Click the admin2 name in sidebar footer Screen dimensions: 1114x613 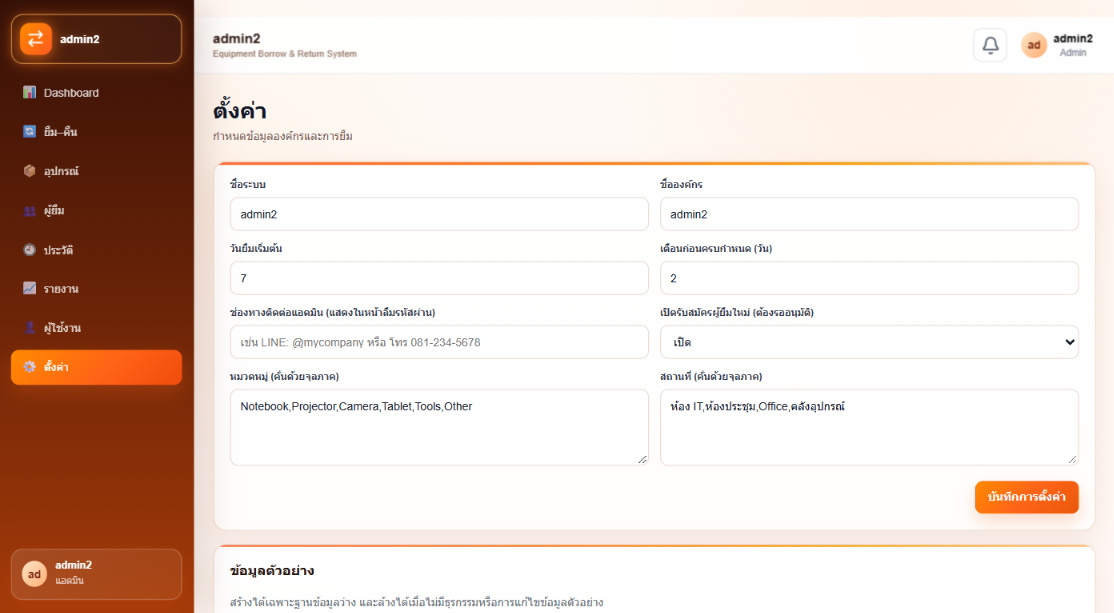point(73,565)
